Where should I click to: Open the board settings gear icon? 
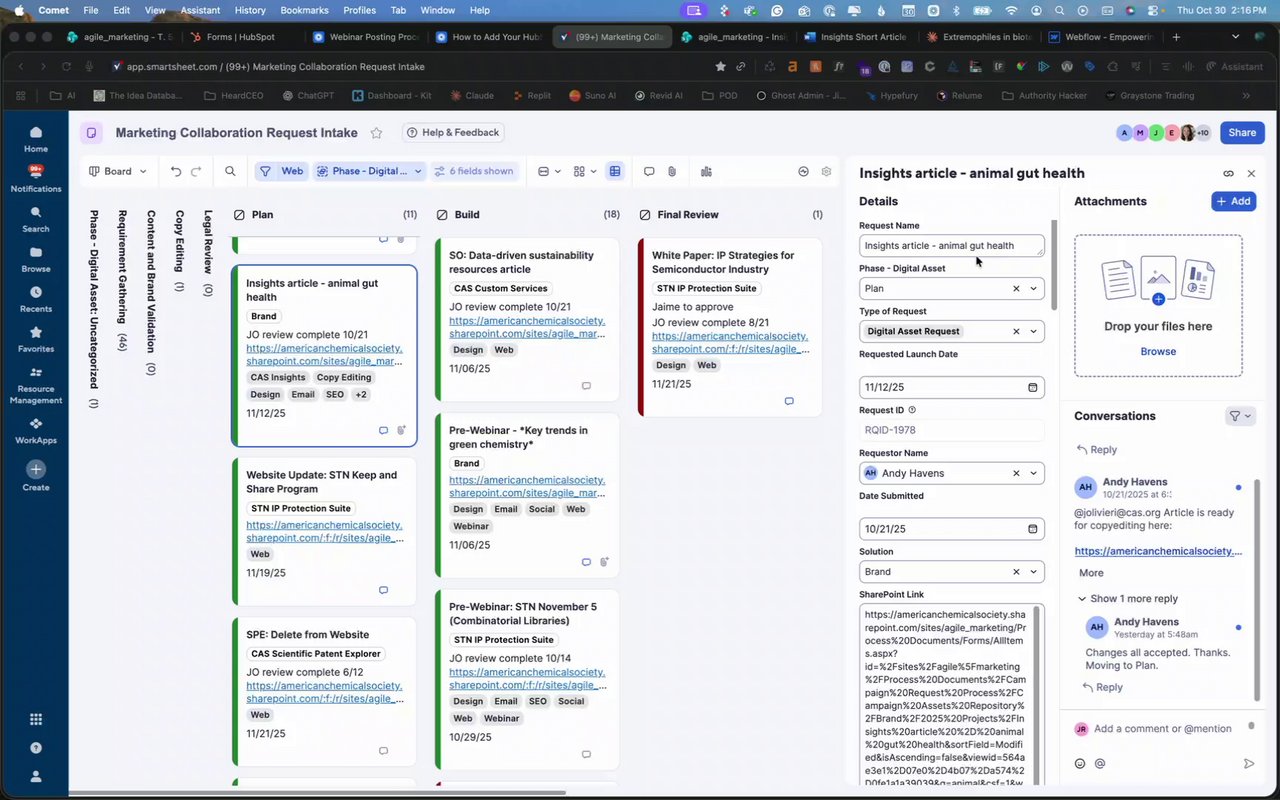826,171
